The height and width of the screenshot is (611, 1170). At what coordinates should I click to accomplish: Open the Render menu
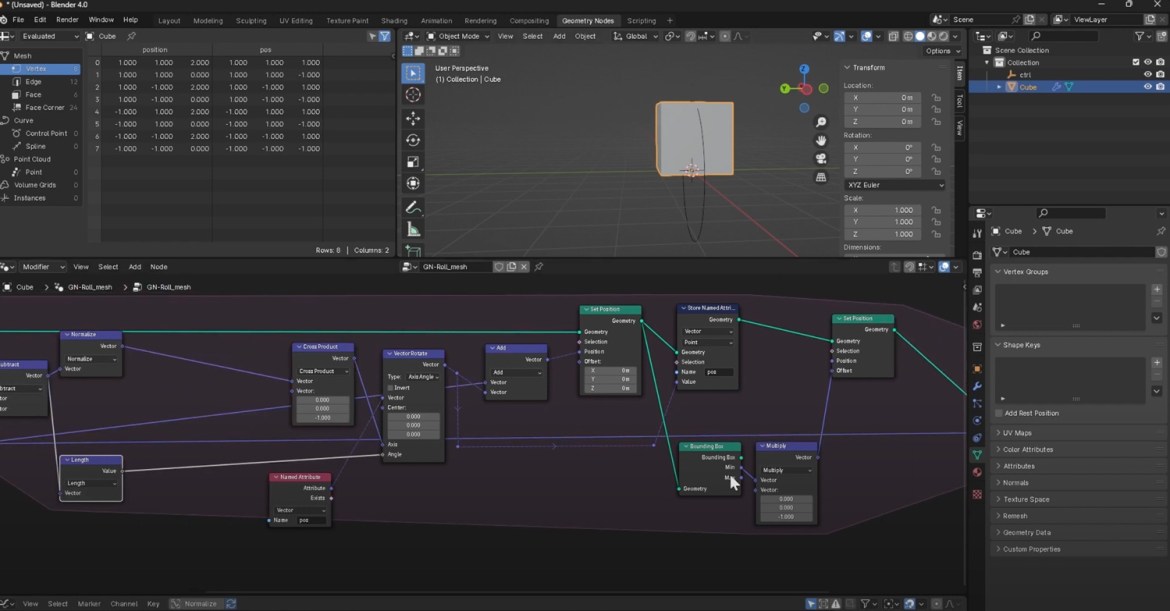coord(67,20)
